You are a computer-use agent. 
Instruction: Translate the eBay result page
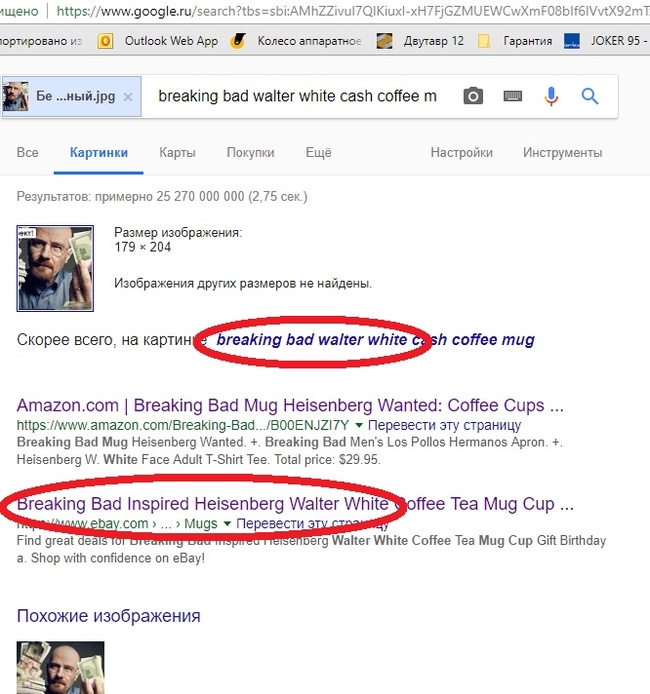point(312,524)
